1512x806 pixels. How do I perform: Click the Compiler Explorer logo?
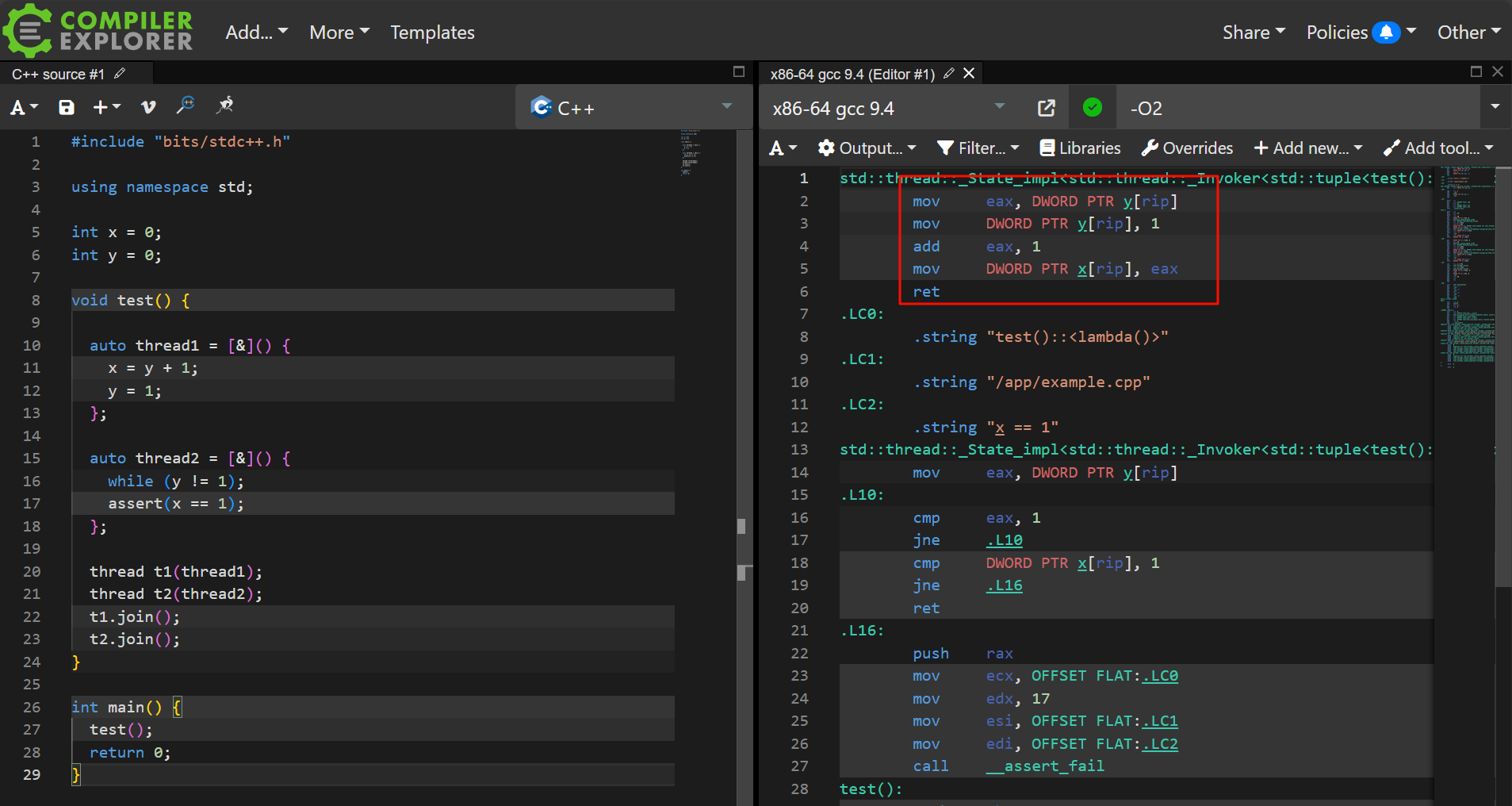click(98, 30)
